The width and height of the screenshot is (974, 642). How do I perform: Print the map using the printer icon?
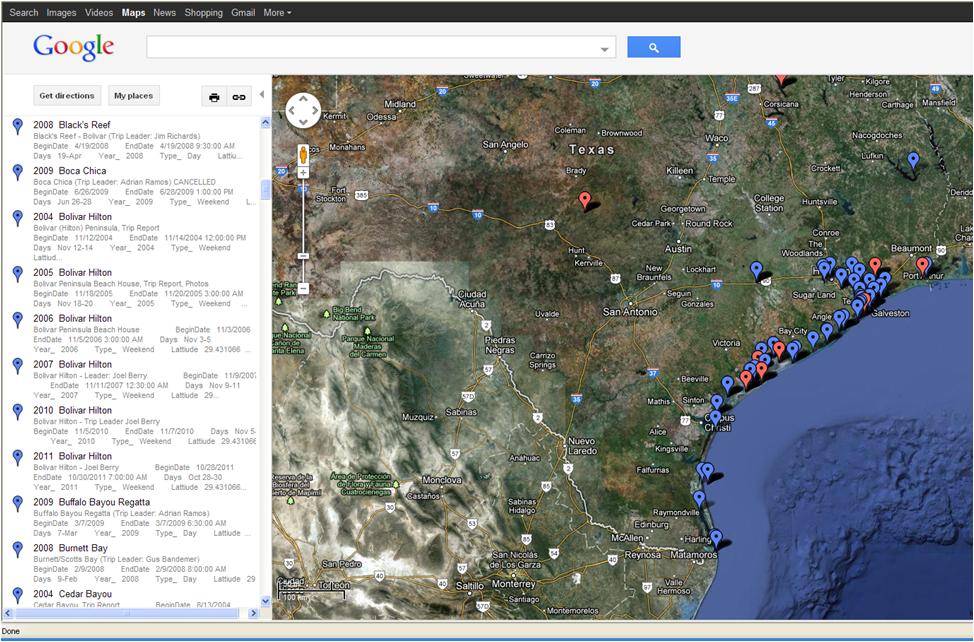(214, 97)
